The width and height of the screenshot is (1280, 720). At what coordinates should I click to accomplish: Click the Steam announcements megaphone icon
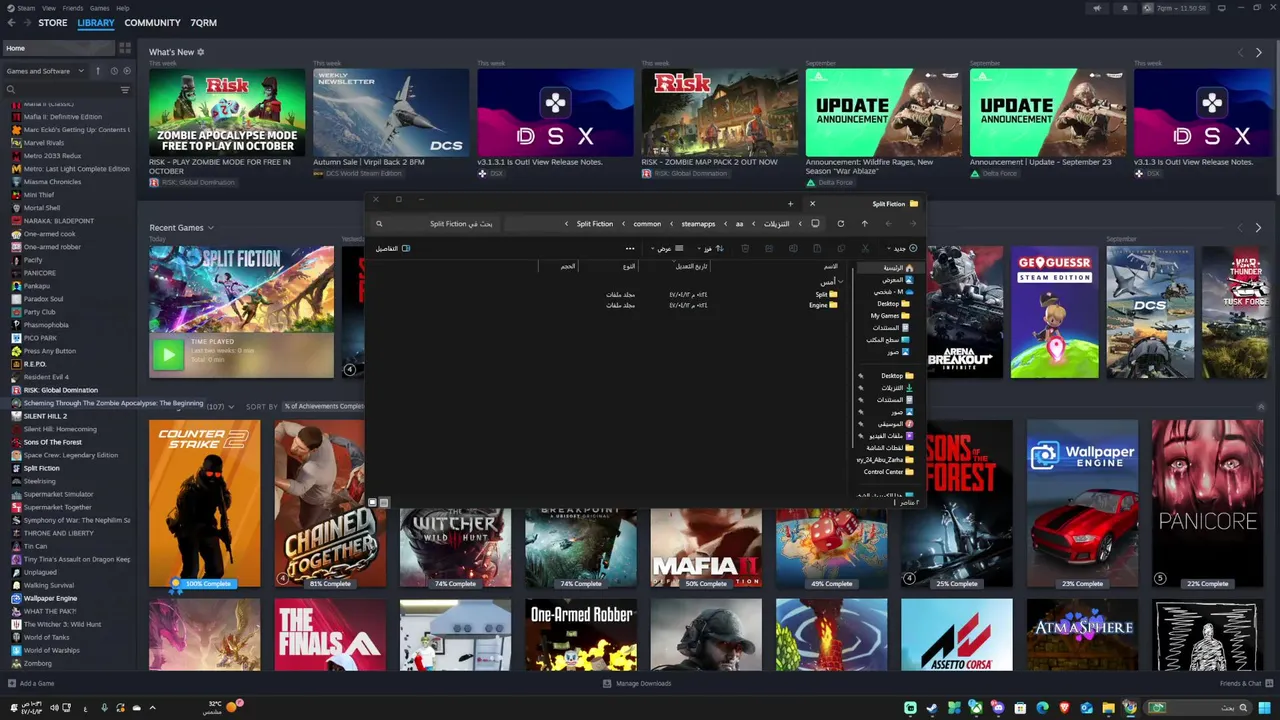coord(1097,8)
